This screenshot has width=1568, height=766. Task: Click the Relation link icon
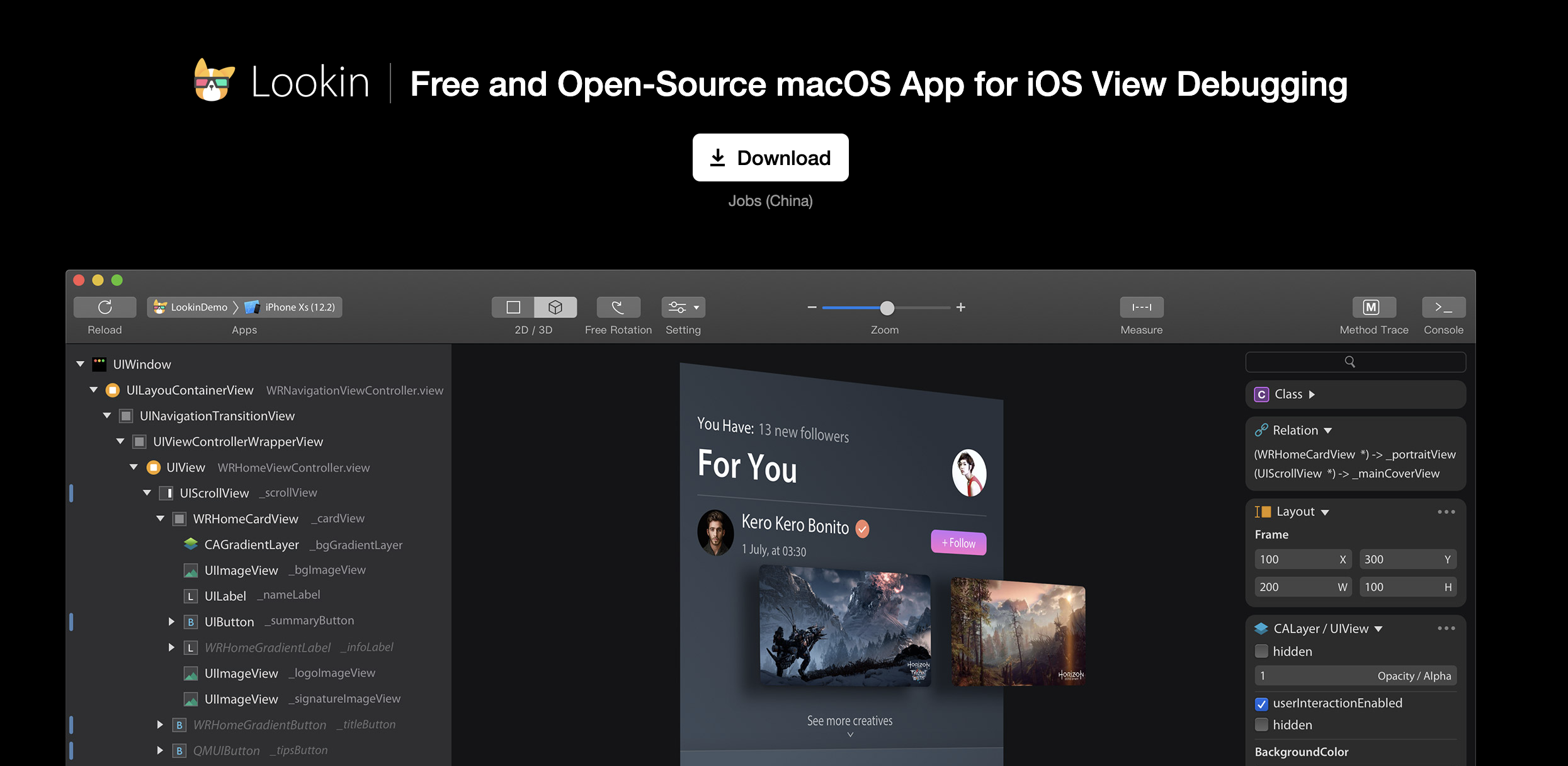pyautogui.click(x=1261, y=430)
